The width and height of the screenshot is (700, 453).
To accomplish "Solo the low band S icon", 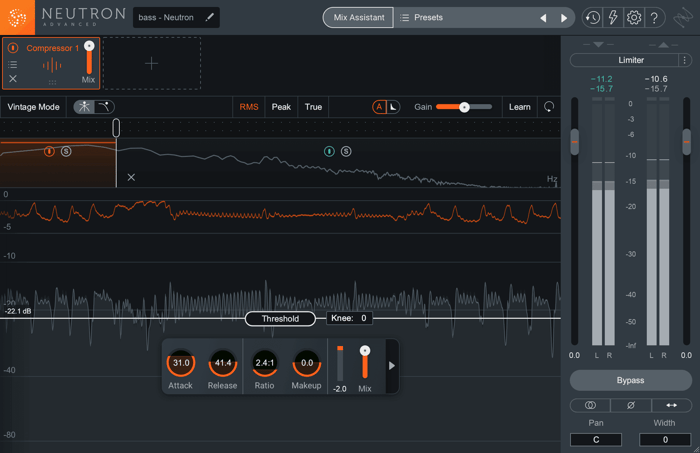I will (66, 151).
